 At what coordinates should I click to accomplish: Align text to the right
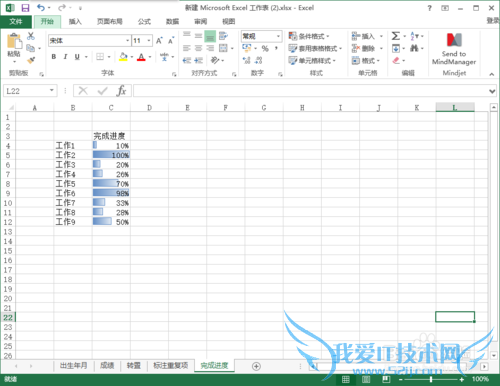pos(210,49)
